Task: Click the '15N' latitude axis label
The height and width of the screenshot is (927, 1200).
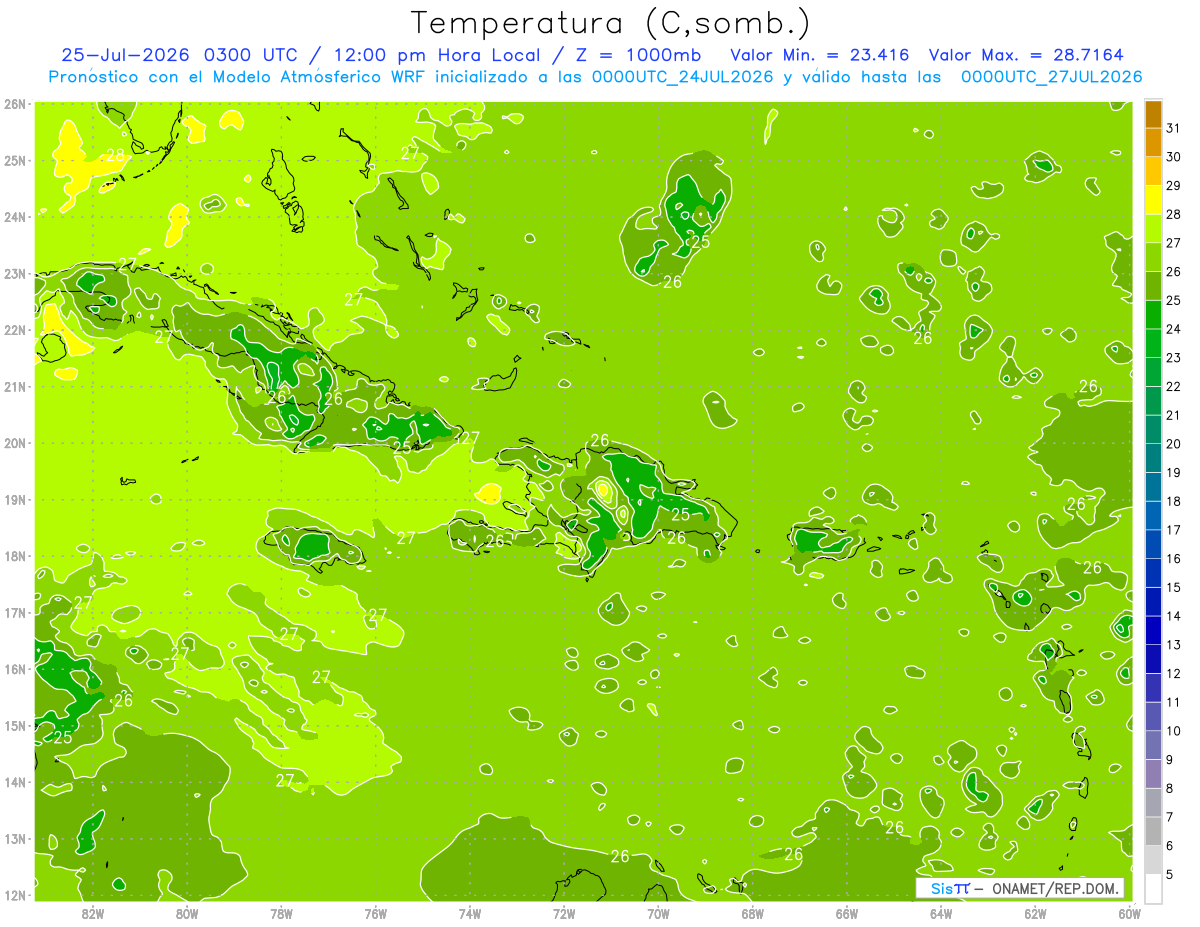Action: point(14,725)
